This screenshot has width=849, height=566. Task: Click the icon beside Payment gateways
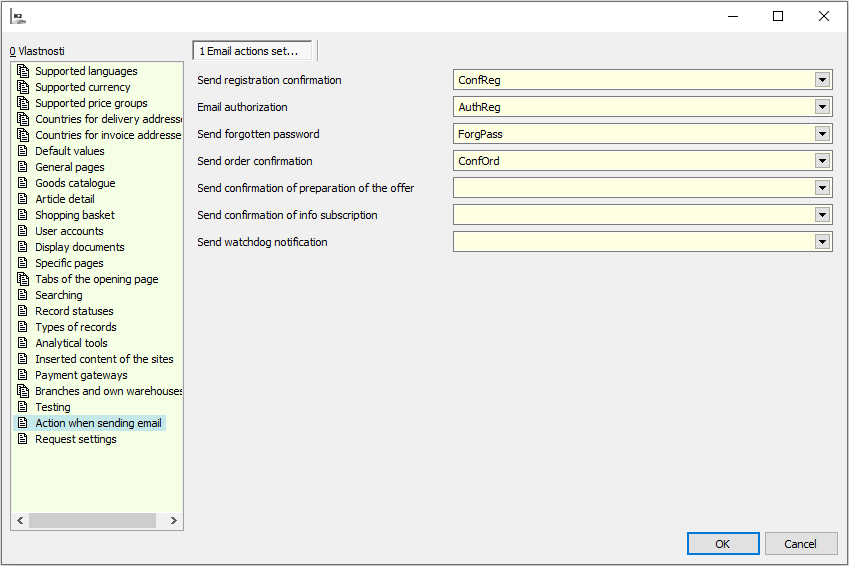24,375
